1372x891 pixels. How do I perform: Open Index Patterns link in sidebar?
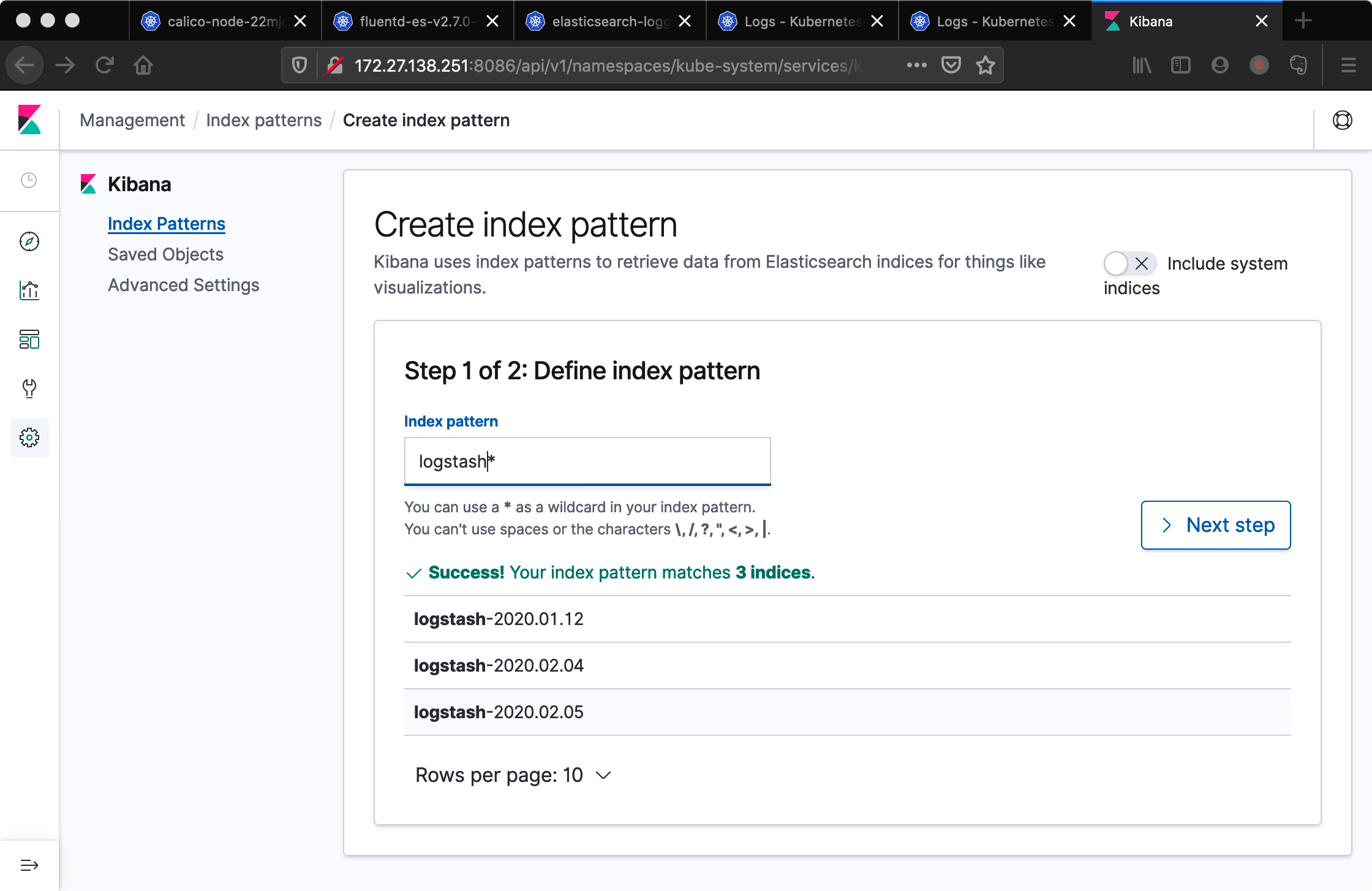point(167,224)
